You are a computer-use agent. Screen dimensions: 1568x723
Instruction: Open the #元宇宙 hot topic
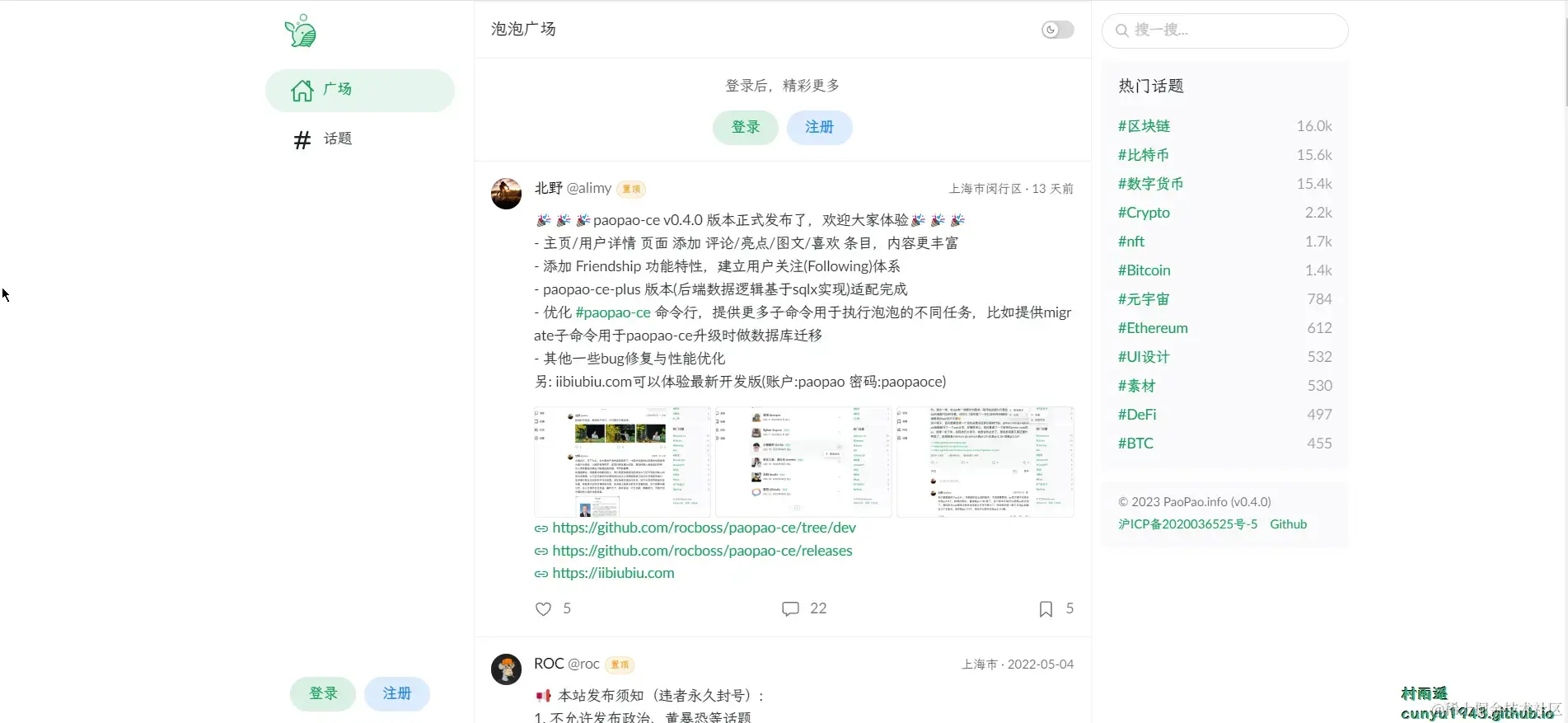[1144, 299]
